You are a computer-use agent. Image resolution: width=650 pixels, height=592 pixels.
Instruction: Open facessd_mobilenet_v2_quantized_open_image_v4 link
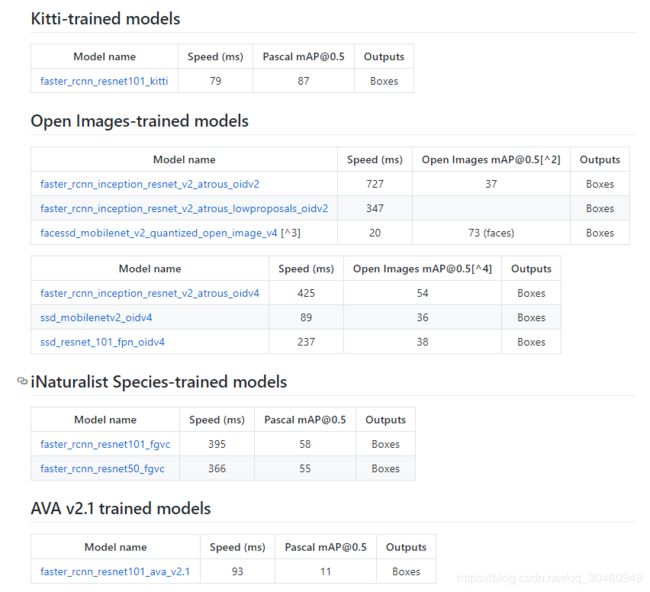coord(159,233)
